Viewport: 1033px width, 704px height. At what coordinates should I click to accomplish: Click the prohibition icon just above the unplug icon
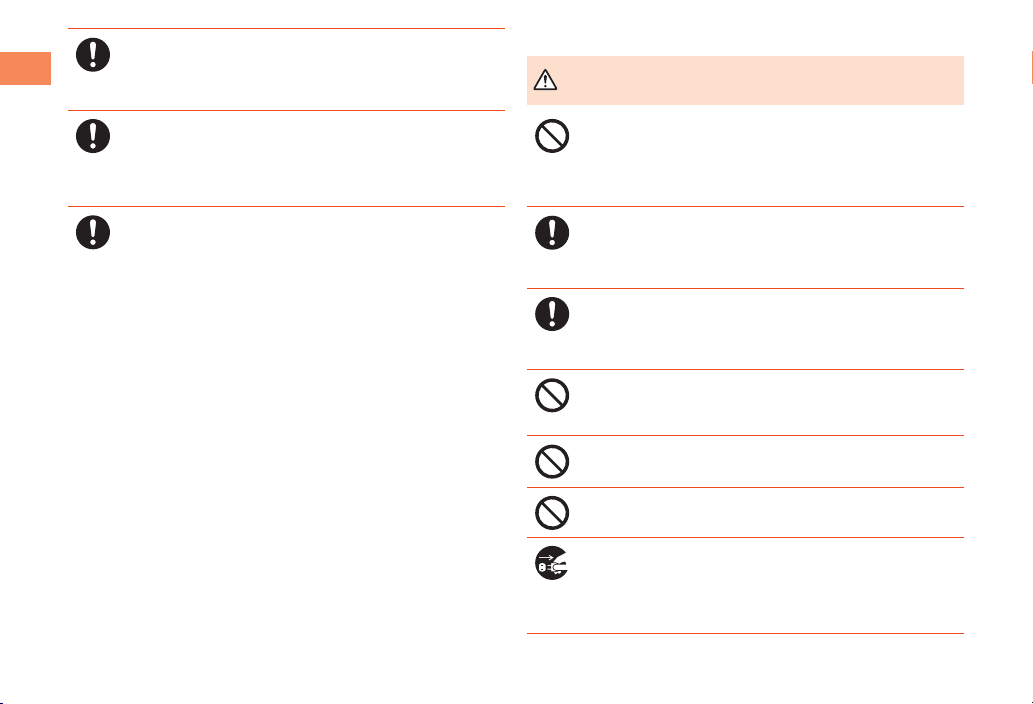pos(552,513)
